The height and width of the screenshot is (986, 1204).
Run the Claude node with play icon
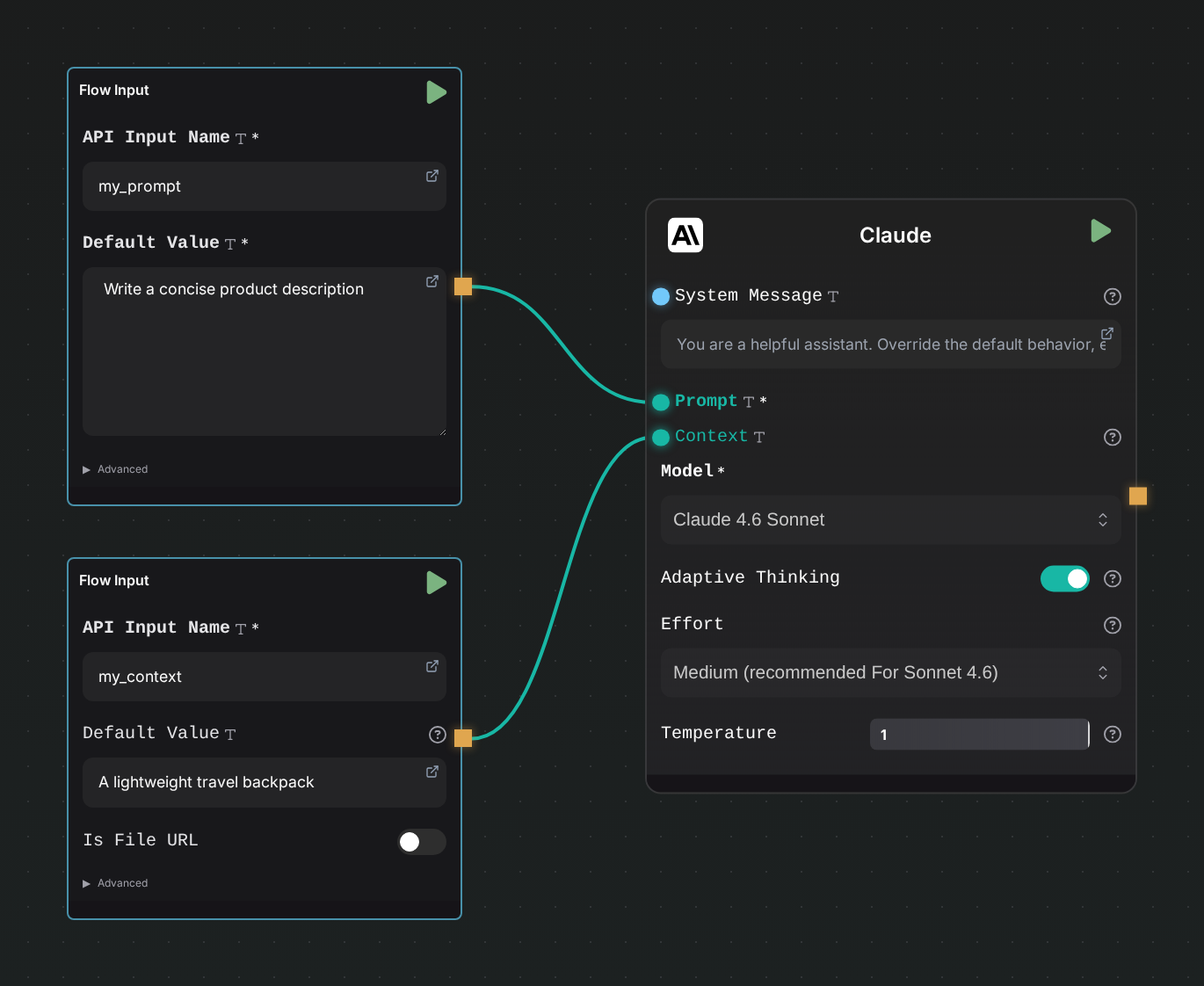(1101, 231)
